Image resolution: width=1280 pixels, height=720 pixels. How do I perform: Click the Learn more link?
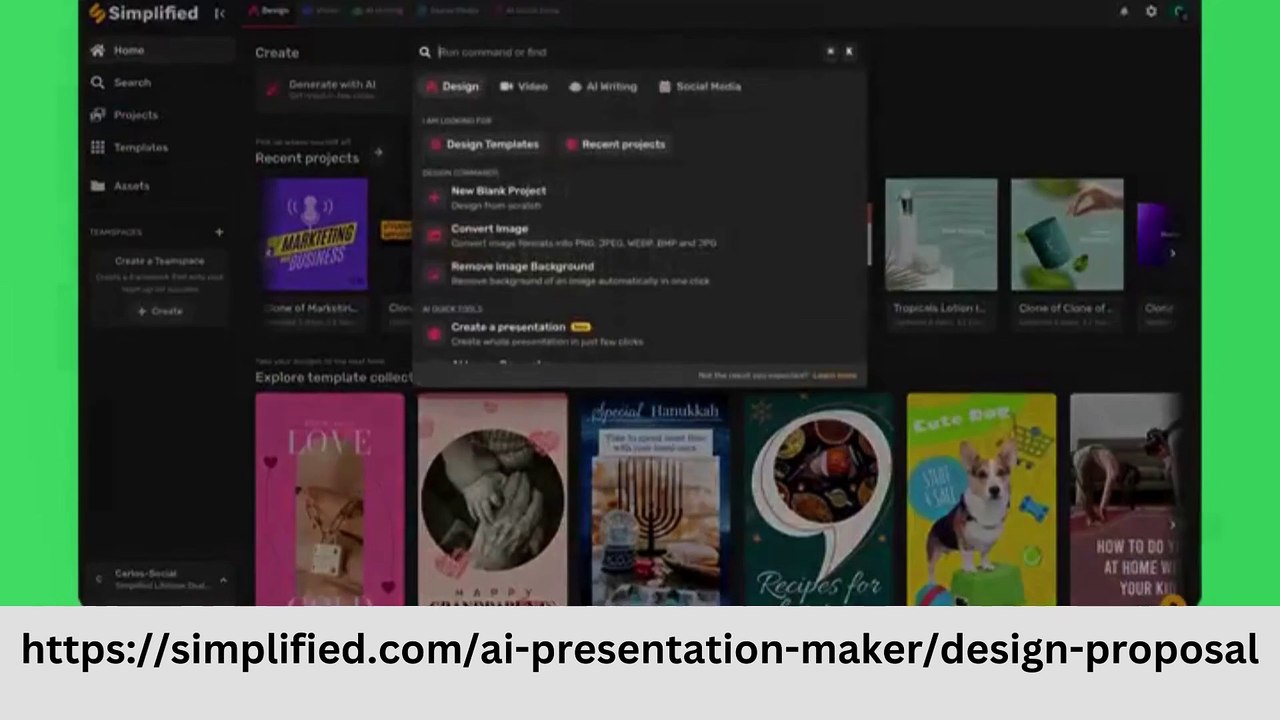pos(835,376)
